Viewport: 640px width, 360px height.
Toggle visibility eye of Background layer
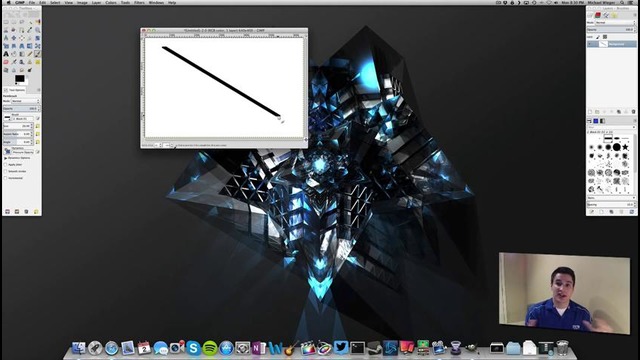click(589, 44)
